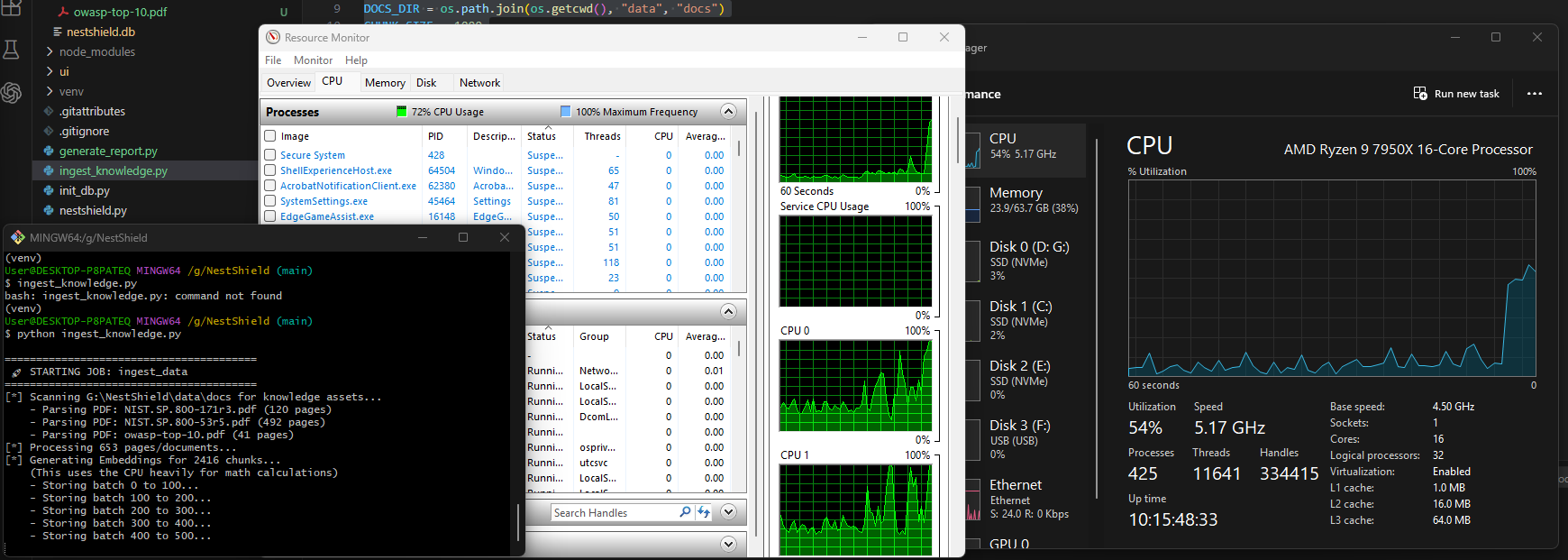1568x560 pixels.
Task: Expand the venv folder
Action: point(50,91)
